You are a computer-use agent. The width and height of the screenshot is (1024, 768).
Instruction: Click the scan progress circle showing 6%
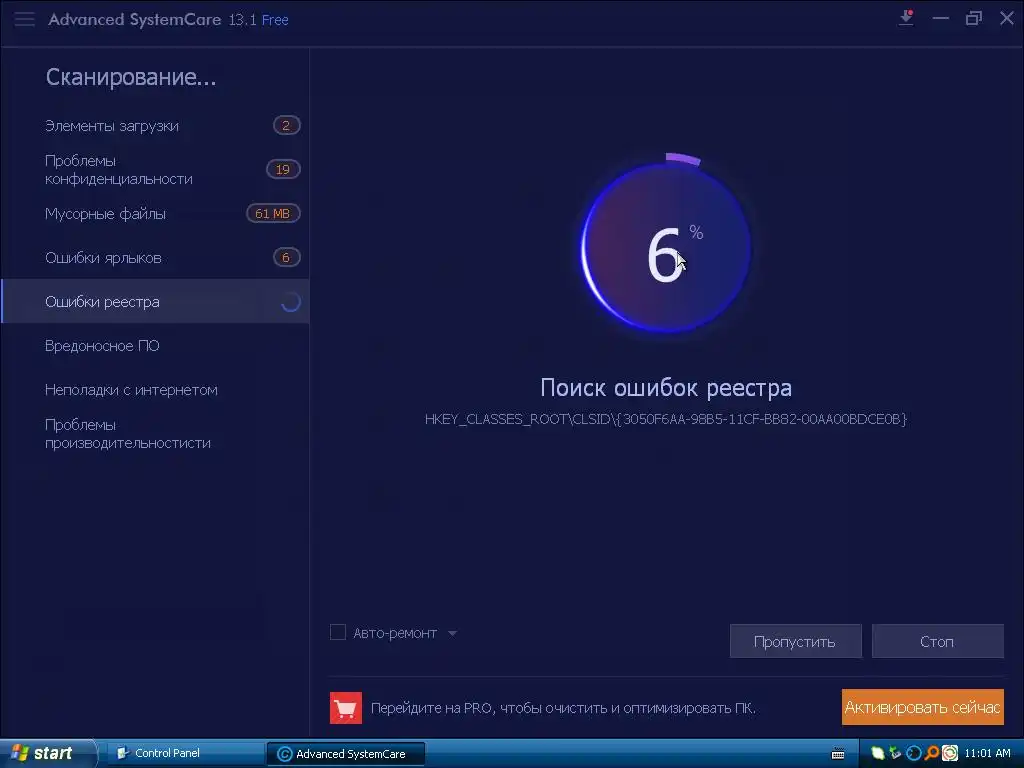pyautogui.click(x=666, y=248)
